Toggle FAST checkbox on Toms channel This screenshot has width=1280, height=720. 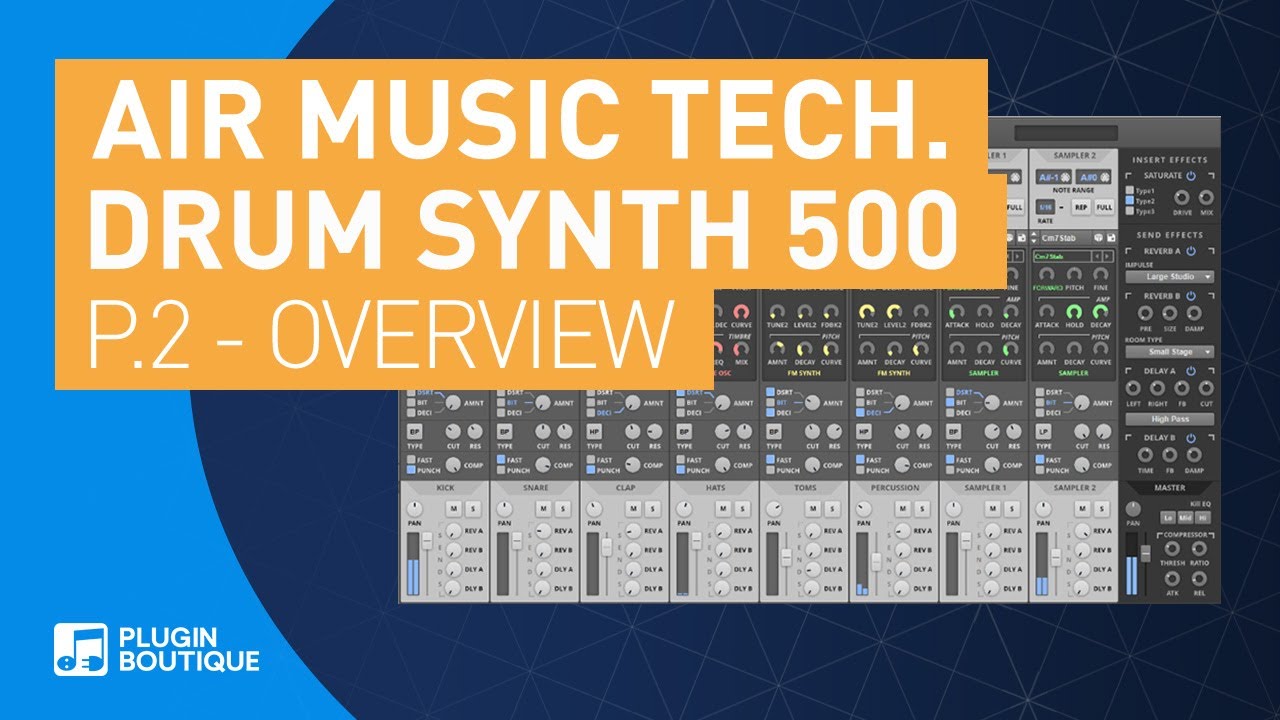pyautogui.click(x=770, y=460)
